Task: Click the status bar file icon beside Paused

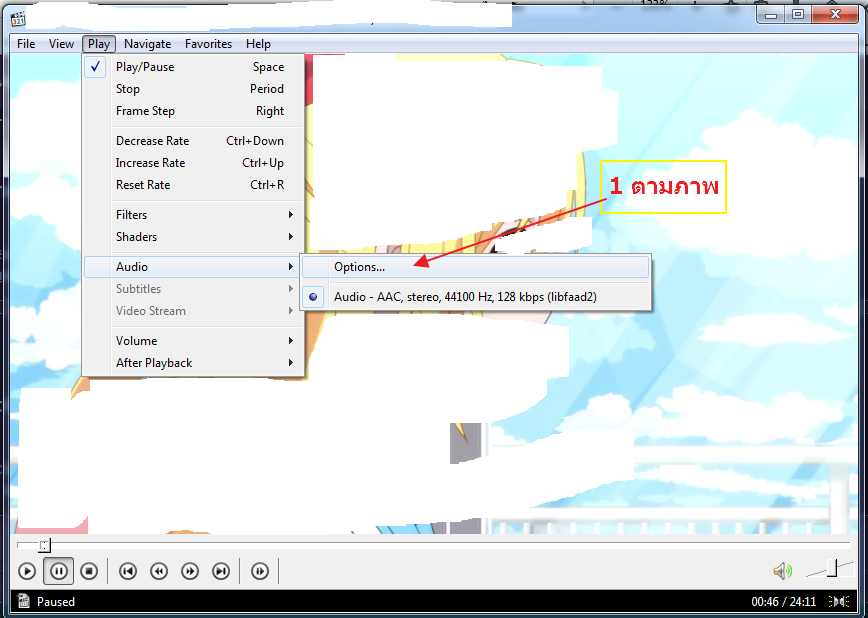Action: tap(23, 601)
